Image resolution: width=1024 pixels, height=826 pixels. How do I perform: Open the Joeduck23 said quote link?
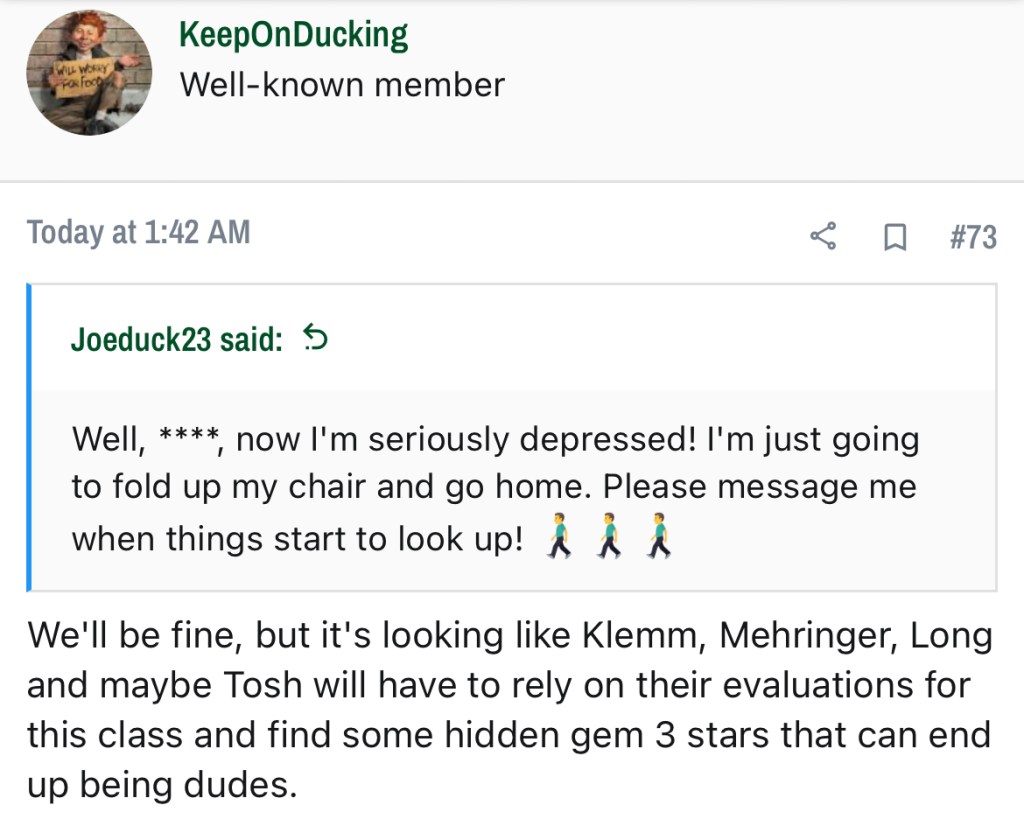click(x=176, y=339)
